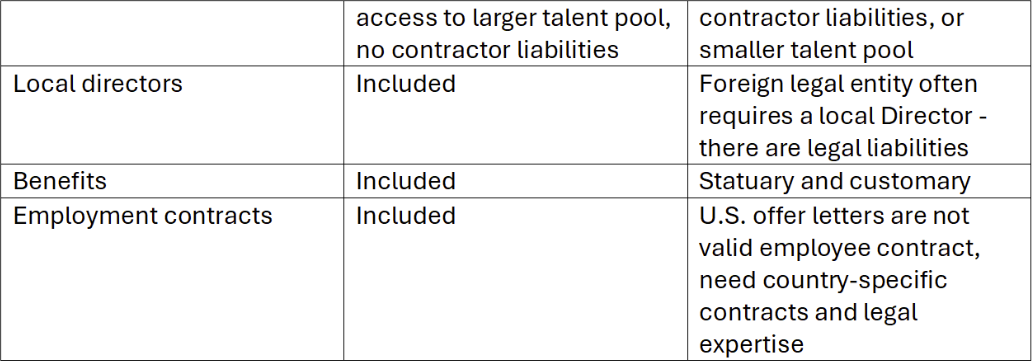Click the "contractor liabilities, or" text line
This screenshot has width=1032, height=361.
[x=831, y=18]
